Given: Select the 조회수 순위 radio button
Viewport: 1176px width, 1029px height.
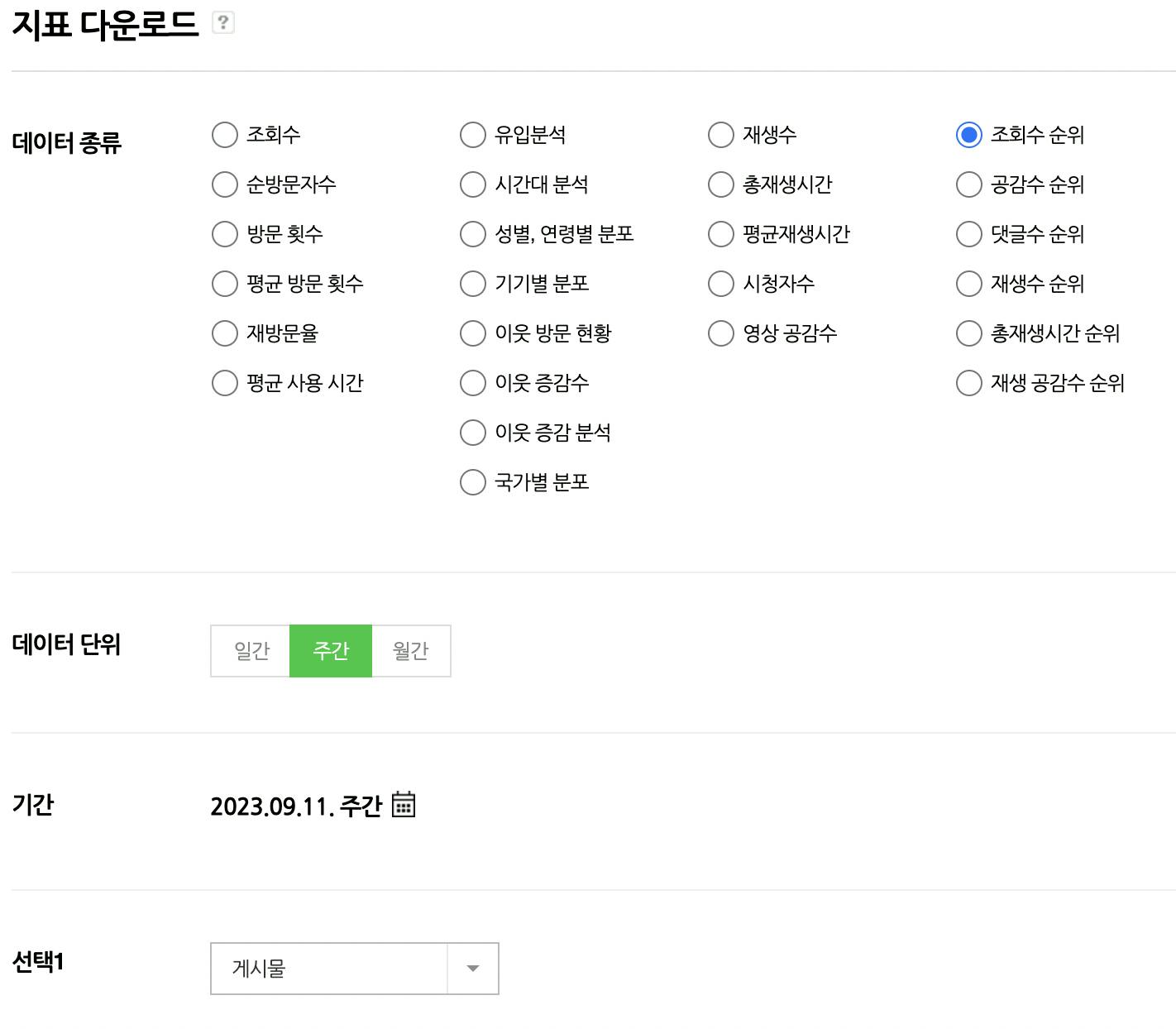Looking at the screenshot, I should 969,135.
